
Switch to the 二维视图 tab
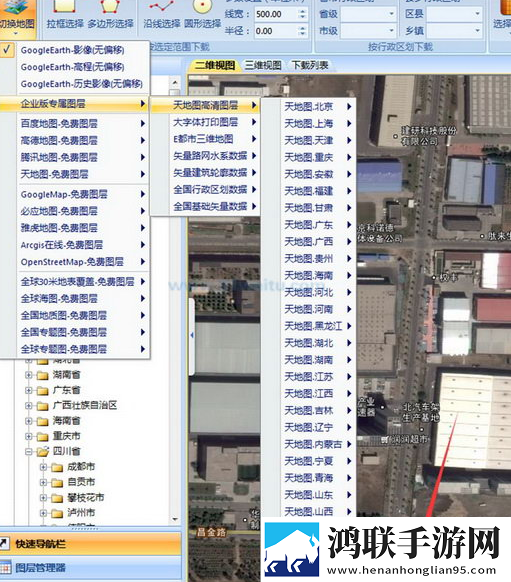point(215,66)
